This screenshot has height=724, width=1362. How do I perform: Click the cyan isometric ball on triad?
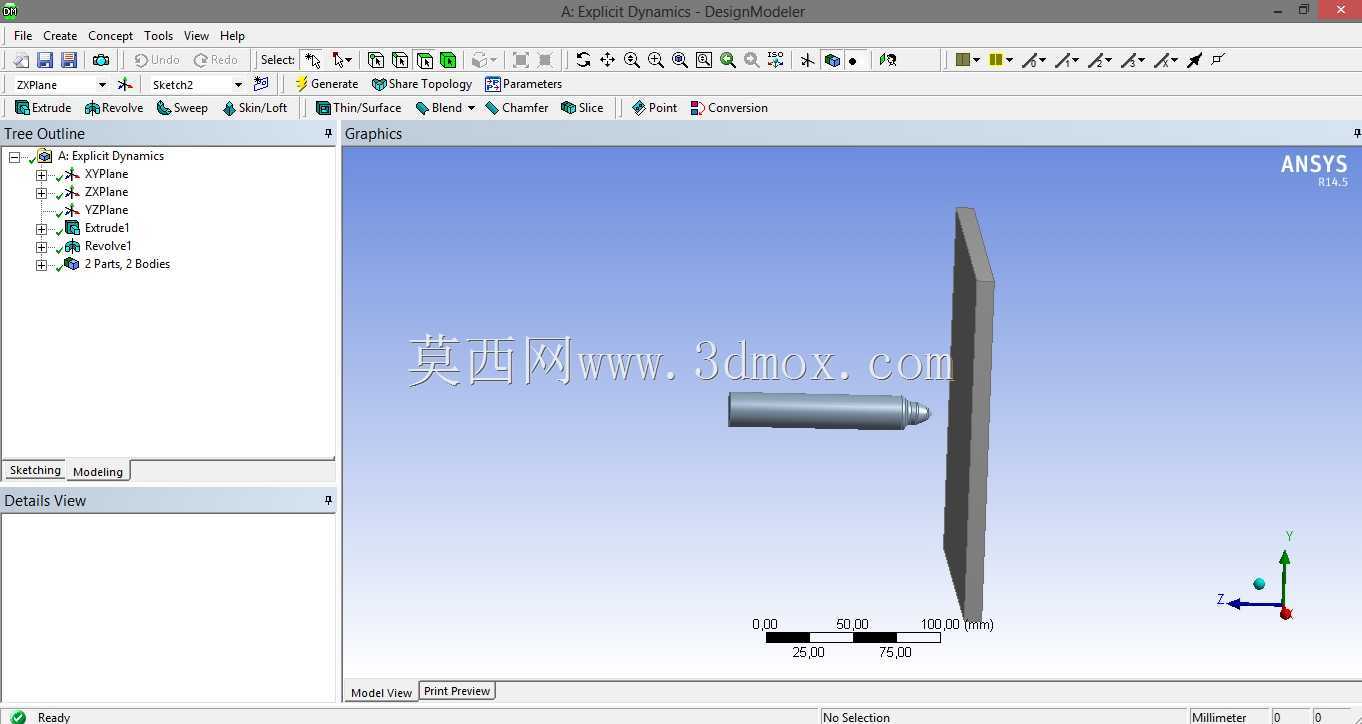[1259, 584]
